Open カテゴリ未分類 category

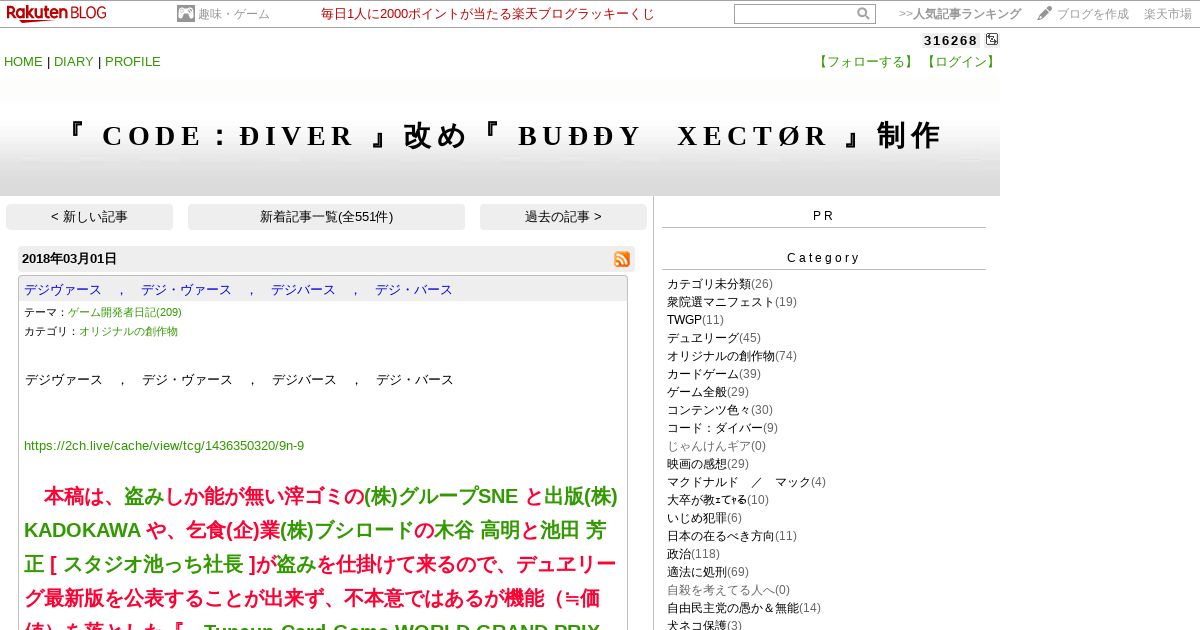709,284
